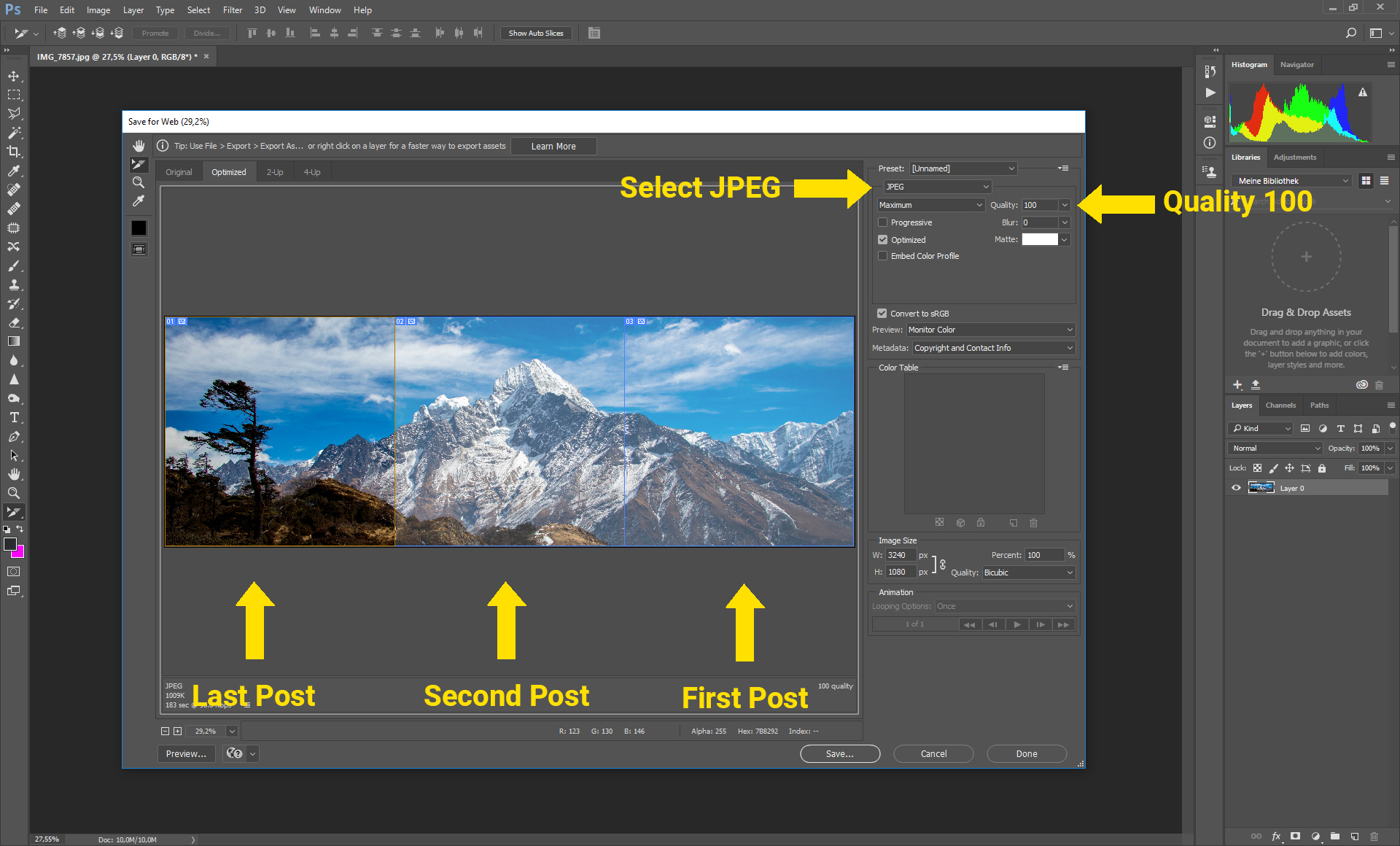Switch Libraries to grid view
Image resolution: width=1400 pixels, height=846 pixels.
pos(1366,181)
